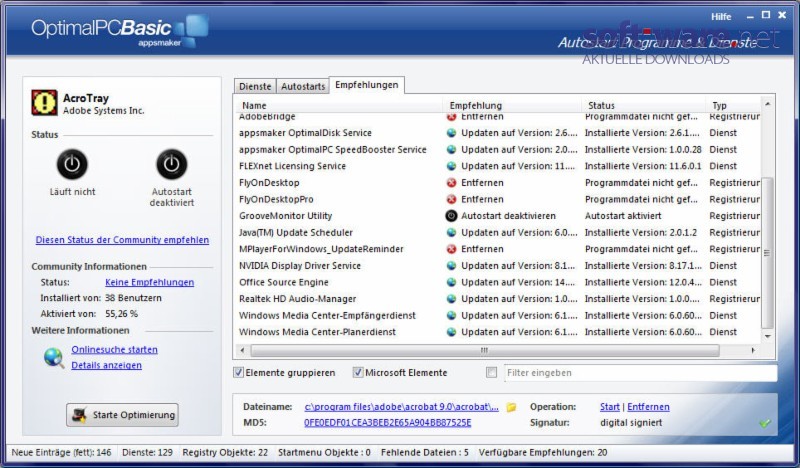
Task: Maximize the OptimalPC window
Action: click(766, 15)
